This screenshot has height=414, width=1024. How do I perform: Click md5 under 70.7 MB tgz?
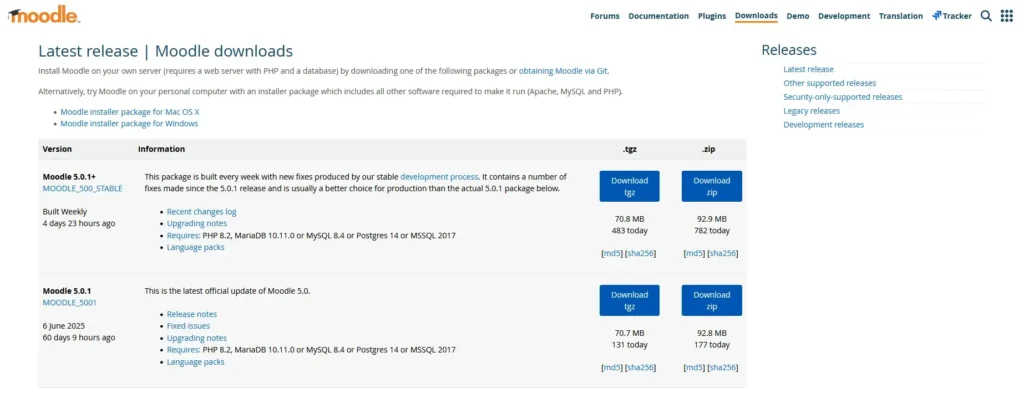point(612,368)
